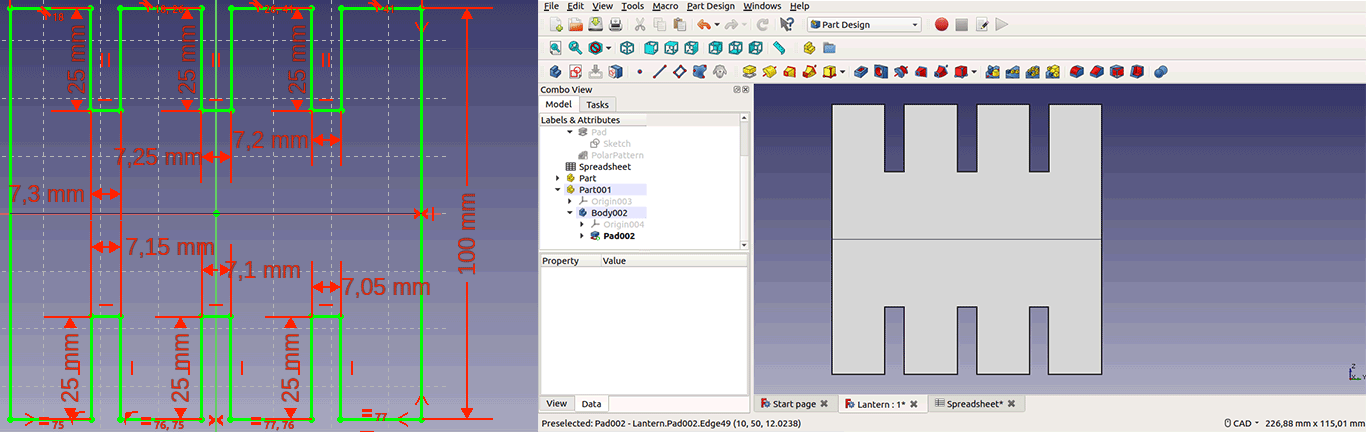1366x432 pixels.
Task: Undock the Combo View panel
Action: [x=737, y=89]
